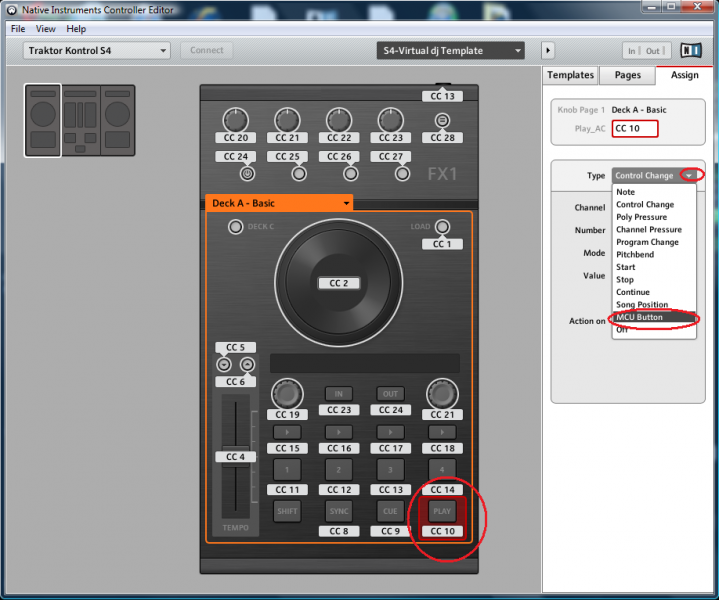Open the Help menu

click(x=76, y=28)
